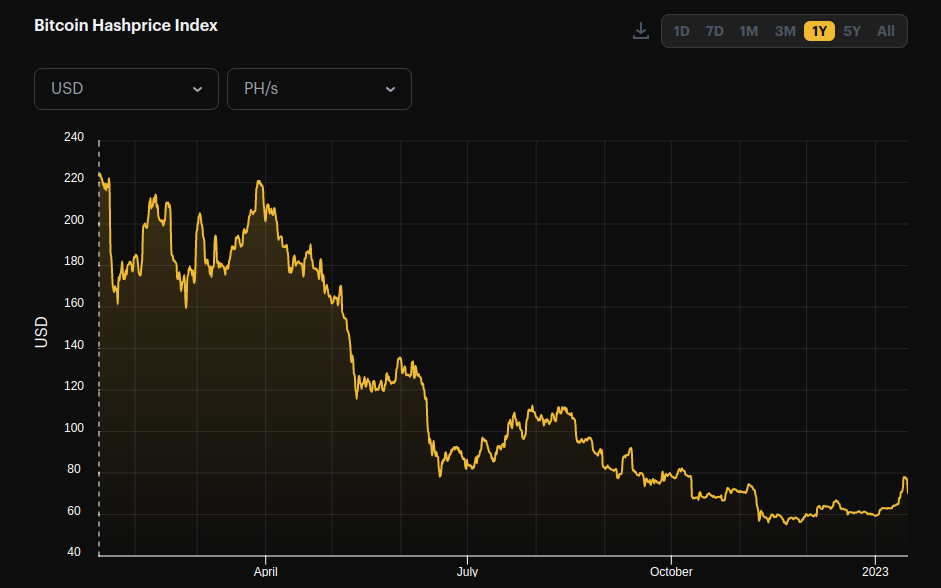The height and width of the screenshot is (588, 941).
Task: Choose the 5Y time range
Action: point(852,31)
